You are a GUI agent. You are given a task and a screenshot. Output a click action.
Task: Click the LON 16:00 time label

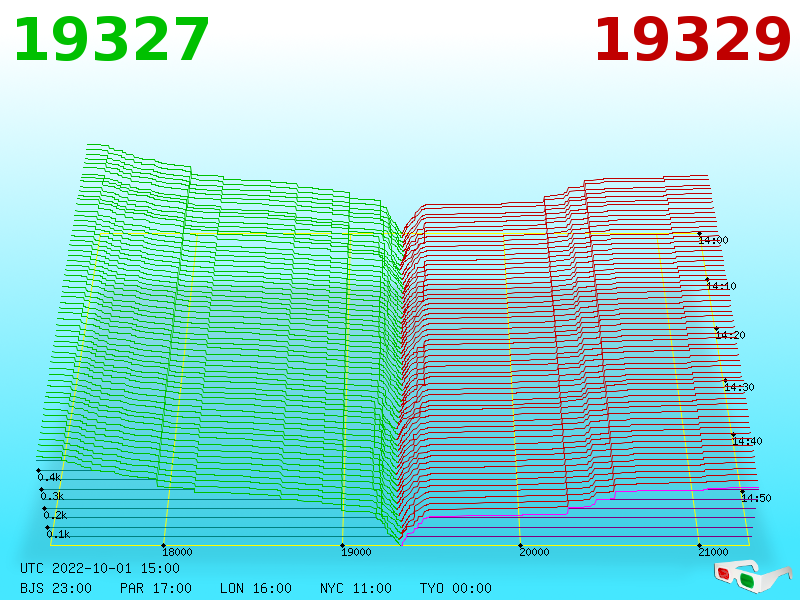[x=256, y=588]
